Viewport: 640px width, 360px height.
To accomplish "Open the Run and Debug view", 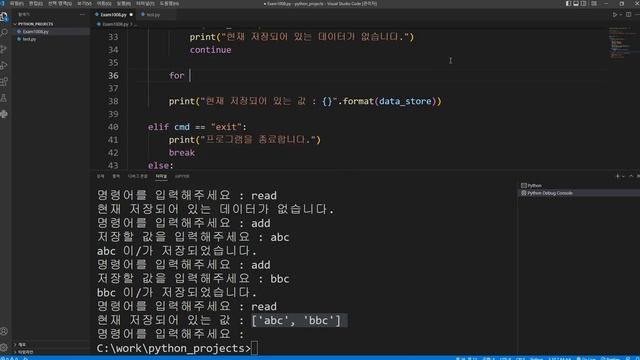I will pos(4,65).
